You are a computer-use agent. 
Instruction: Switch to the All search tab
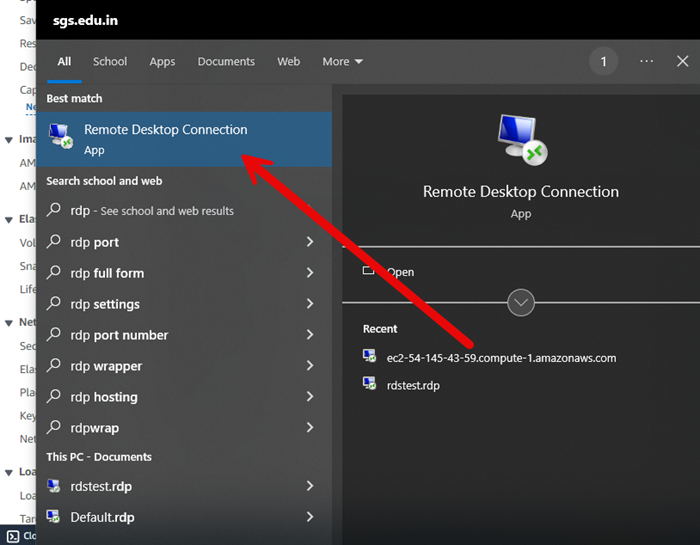click(x=64, y=62)
